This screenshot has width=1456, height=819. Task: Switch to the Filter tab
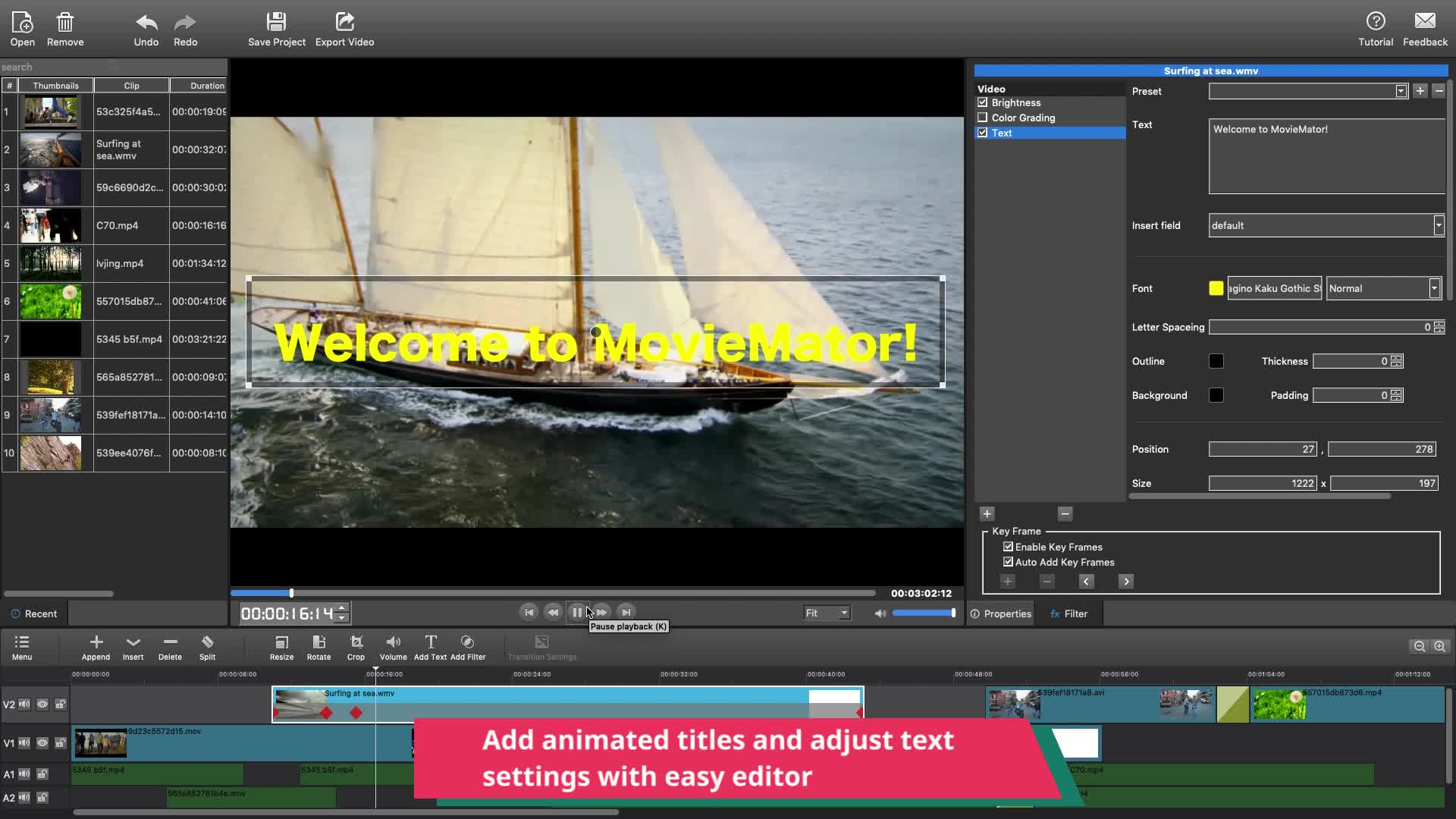pos(1068,613)
